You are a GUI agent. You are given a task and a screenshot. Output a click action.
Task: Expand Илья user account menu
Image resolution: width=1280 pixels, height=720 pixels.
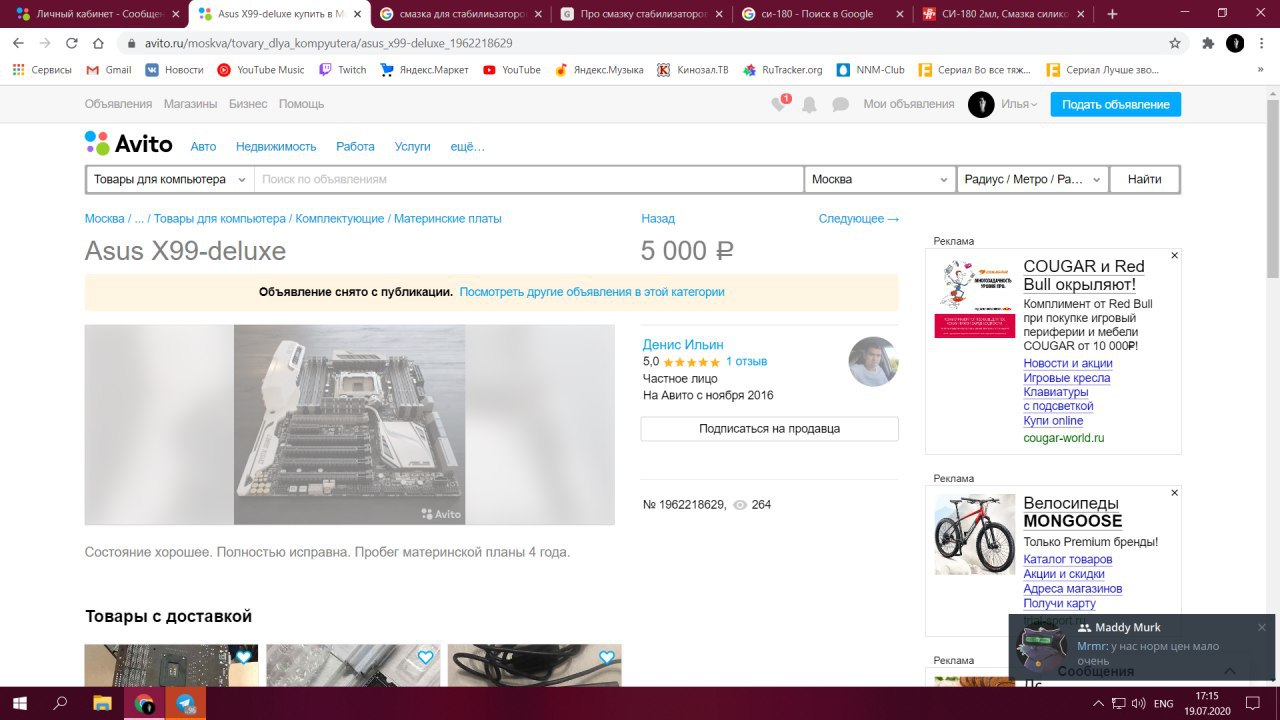pyautogui.click(x=1019, y=104)
